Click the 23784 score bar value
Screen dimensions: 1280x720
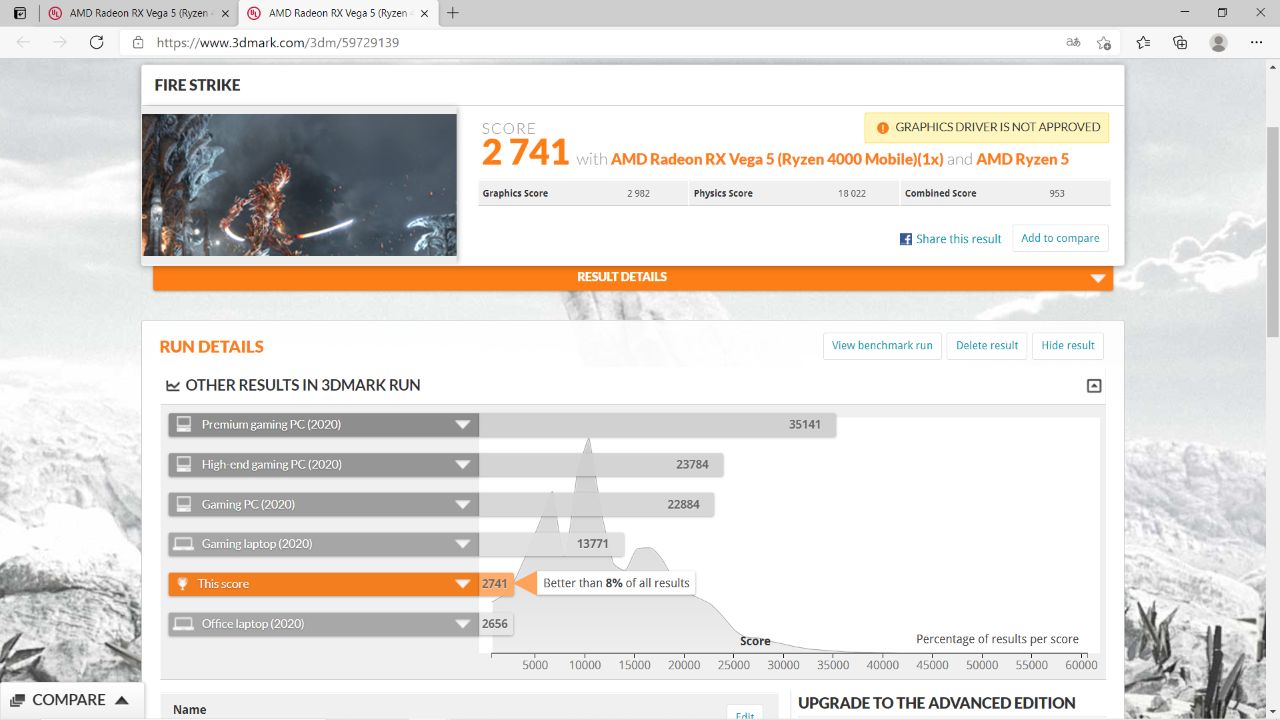(x=692, y=464)
